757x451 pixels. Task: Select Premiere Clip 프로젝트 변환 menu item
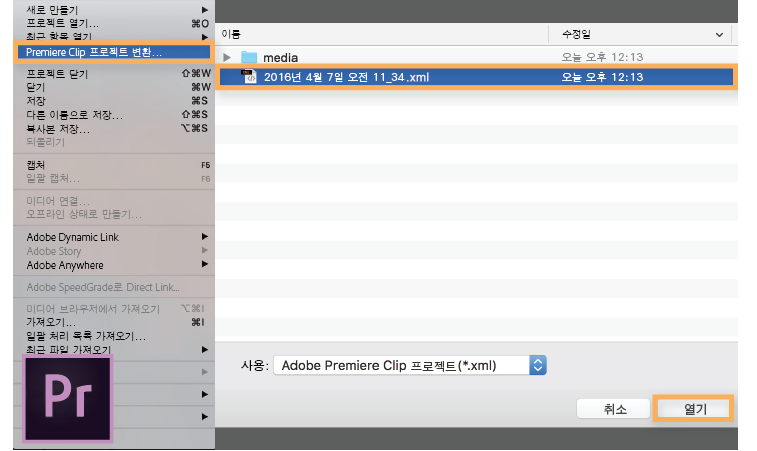point(114,52)
